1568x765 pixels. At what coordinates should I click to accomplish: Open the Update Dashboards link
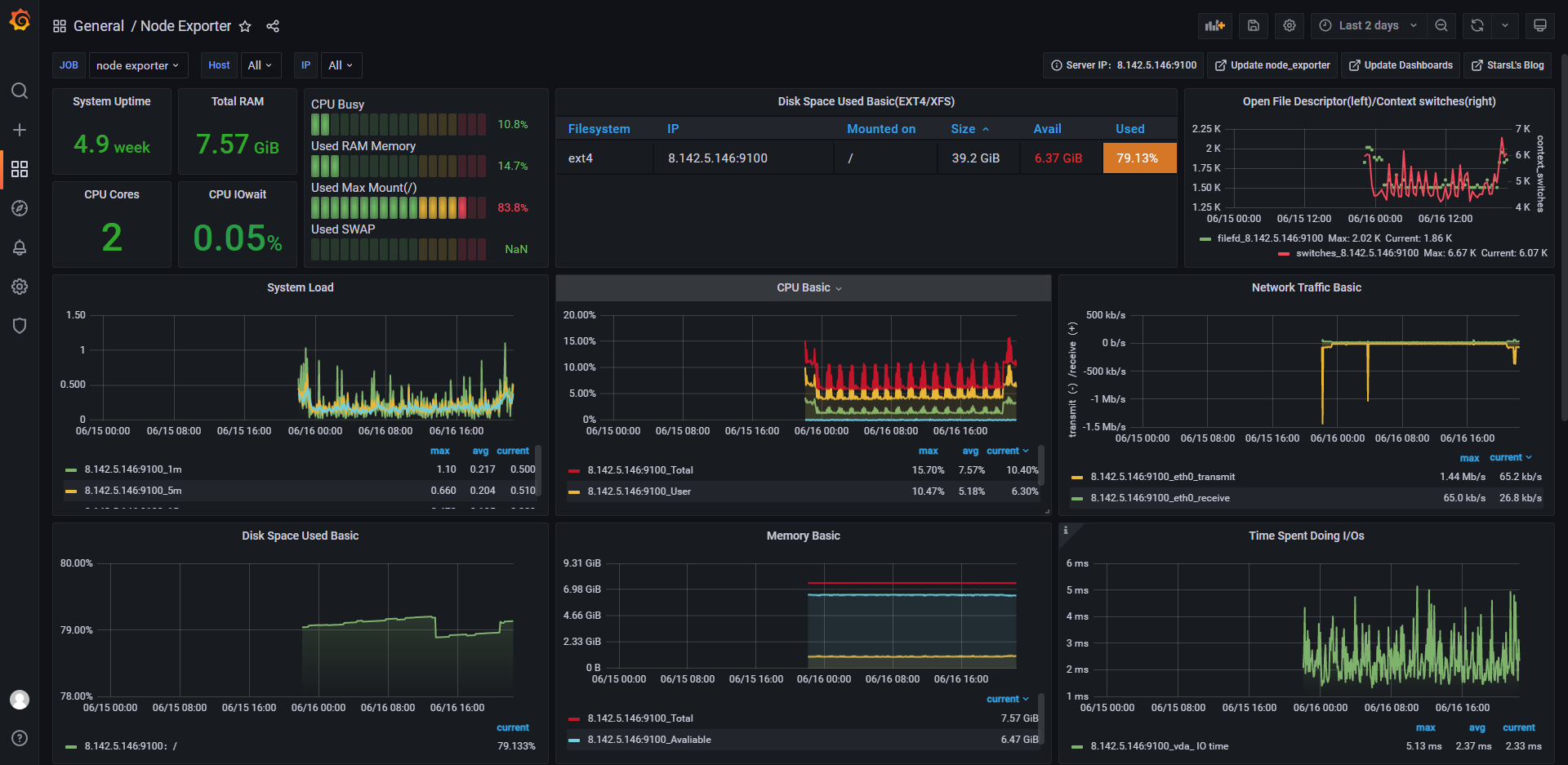1401,65
